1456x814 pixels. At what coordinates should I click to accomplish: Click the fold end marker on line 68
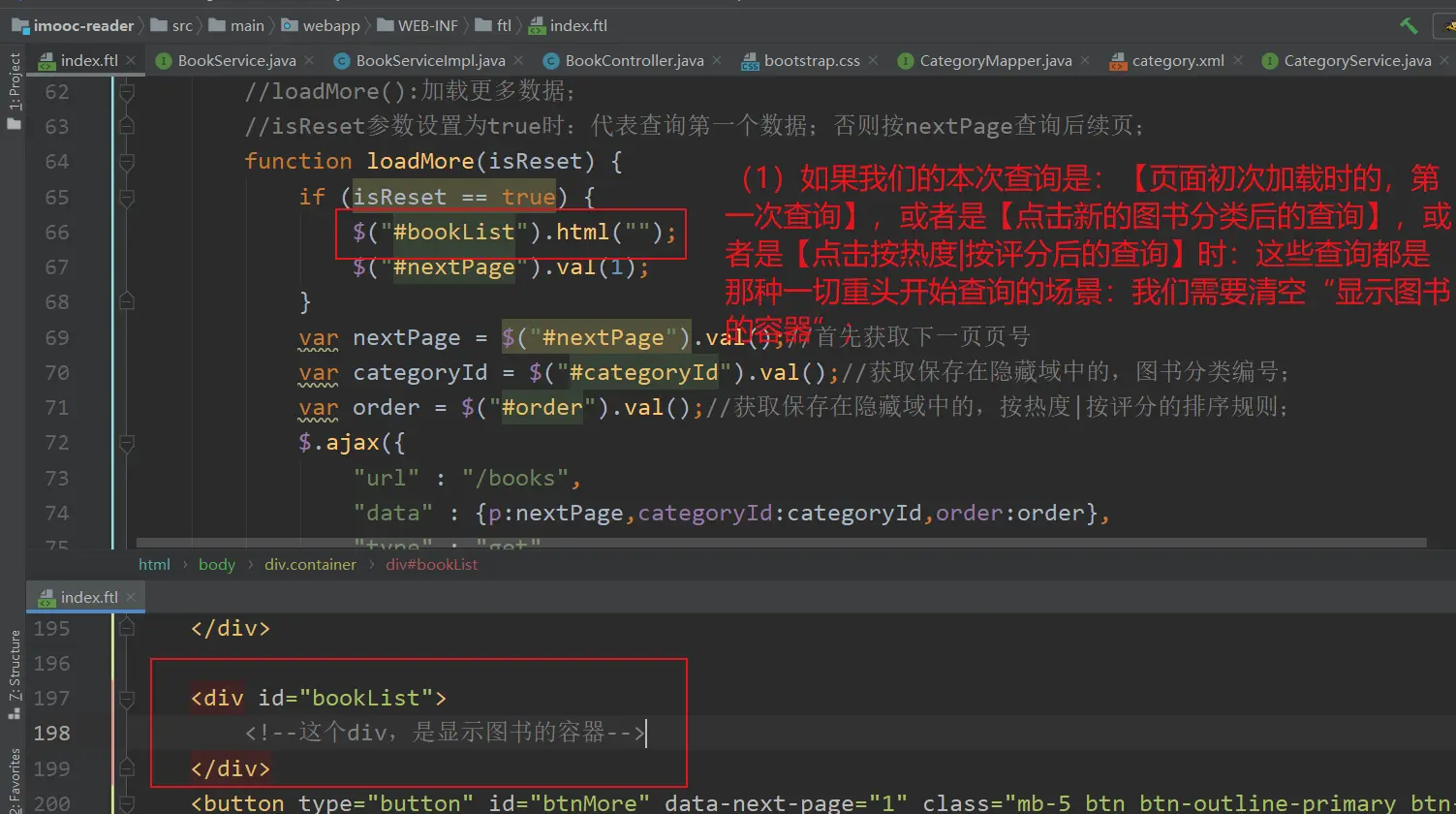coord(126,302)
